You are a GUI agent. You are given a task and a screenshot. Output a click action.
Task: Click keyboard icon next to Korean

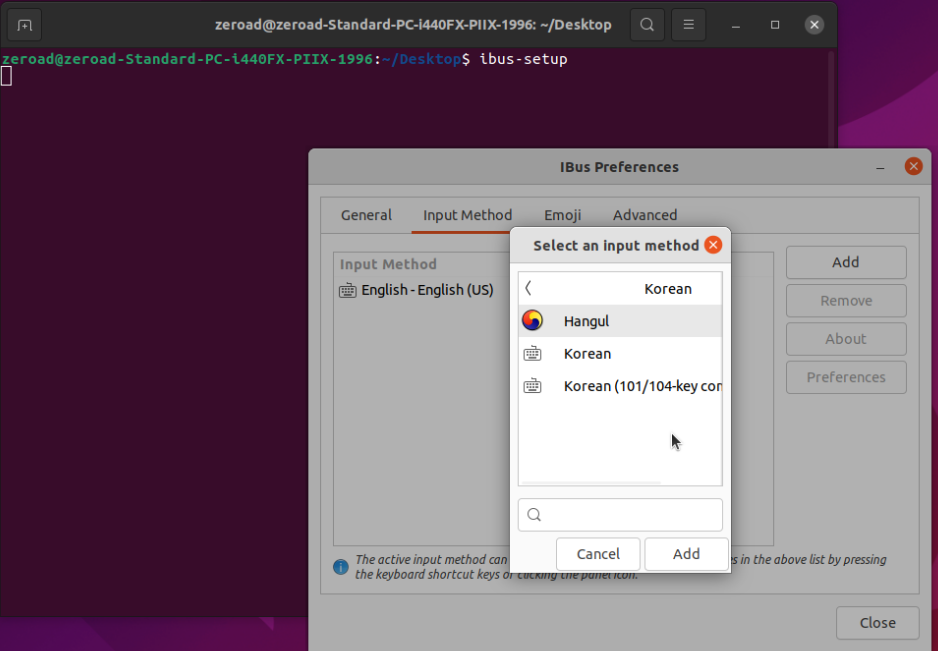(x=532, y=354)
